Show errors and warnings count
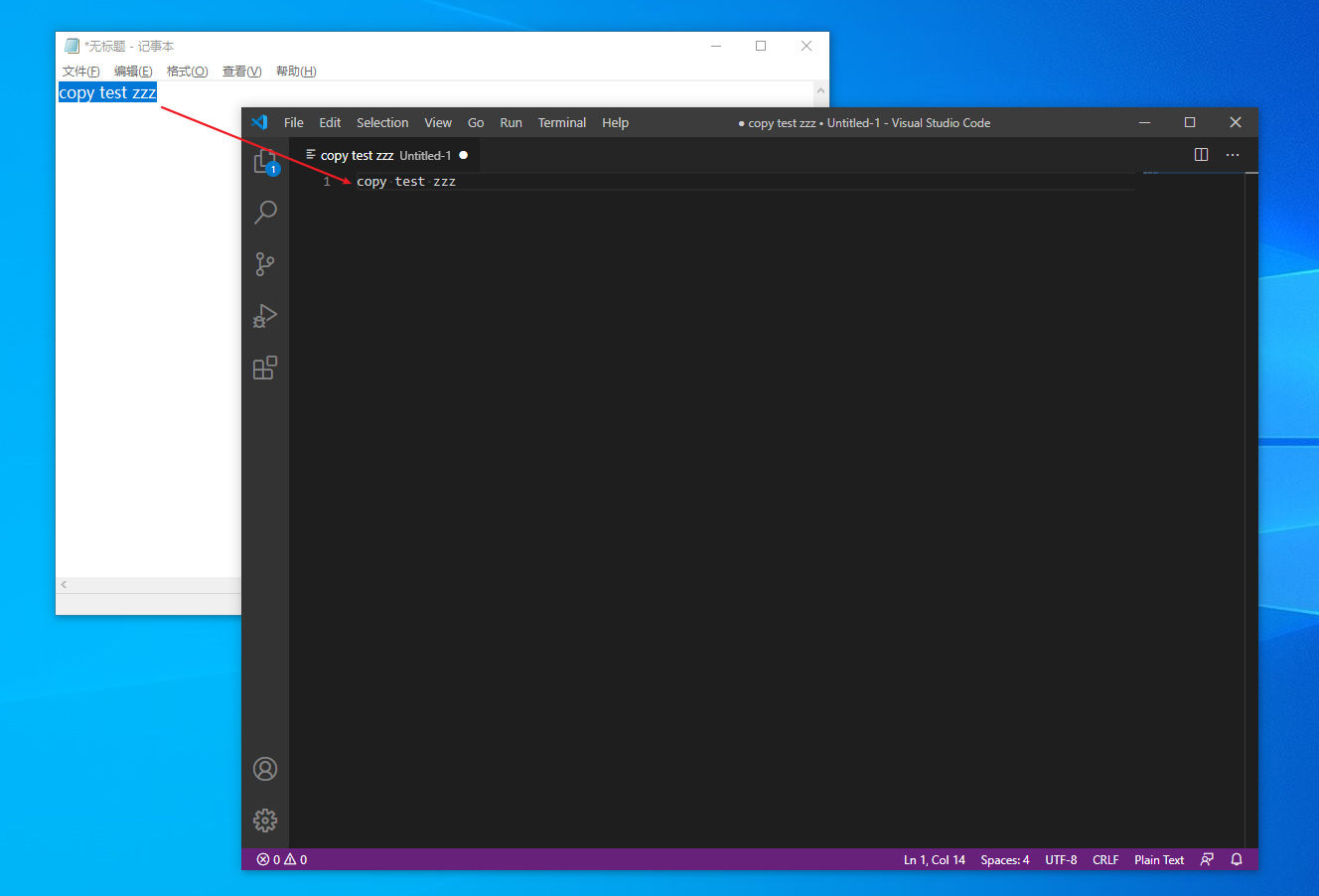 [282, 859]
